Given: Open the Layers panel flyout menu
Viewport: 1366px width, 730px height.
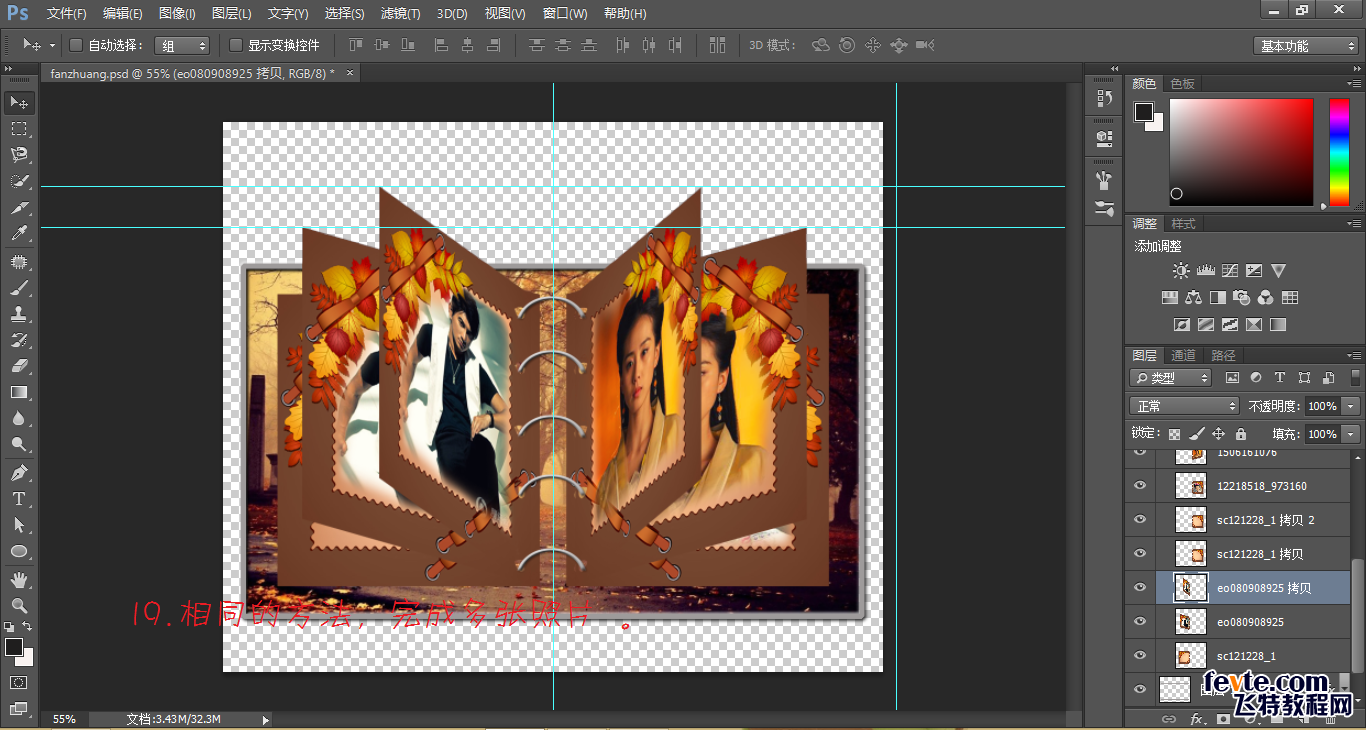Looking at the screenshot, I should point(1354,356).
